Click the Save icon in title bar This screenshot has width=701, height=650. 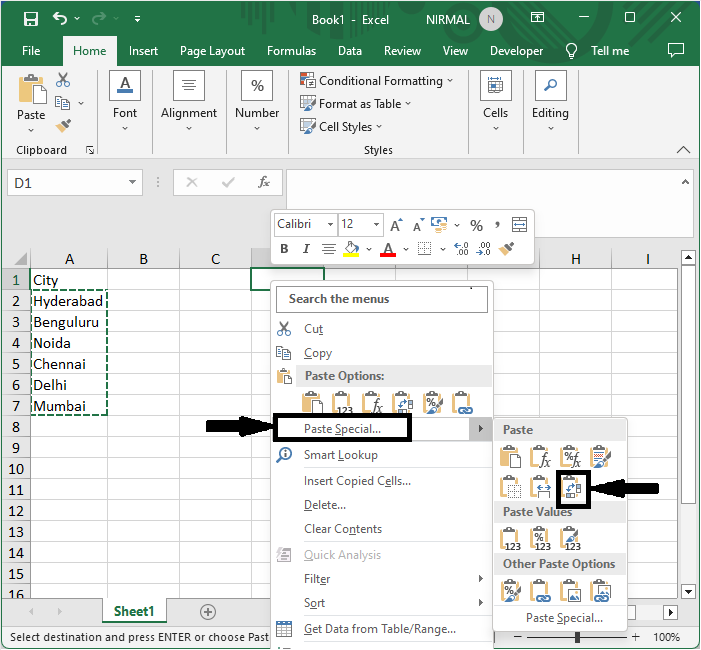pos(31,19)
